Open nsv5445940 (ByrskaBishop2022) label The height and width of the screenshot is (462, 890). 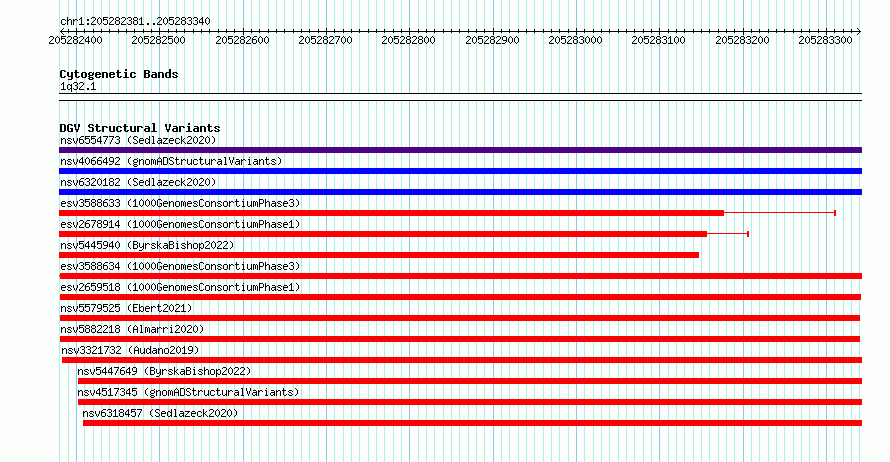coord(147,245)
